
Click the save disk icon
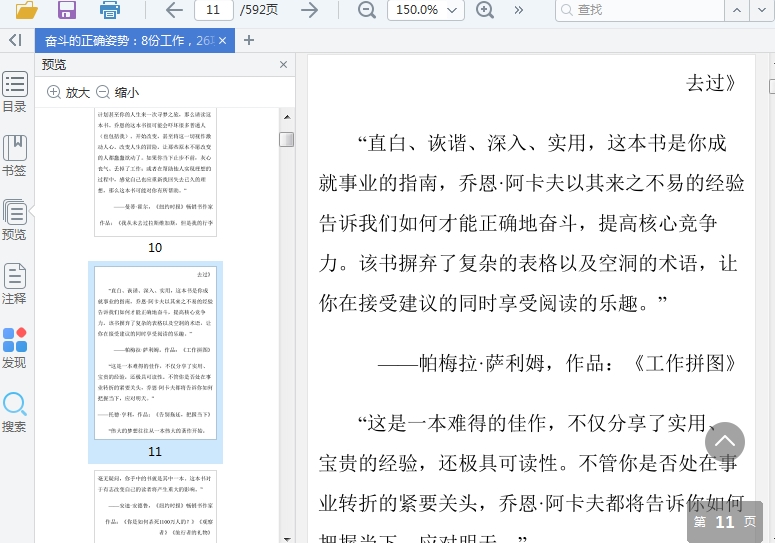tap(67, 10)
